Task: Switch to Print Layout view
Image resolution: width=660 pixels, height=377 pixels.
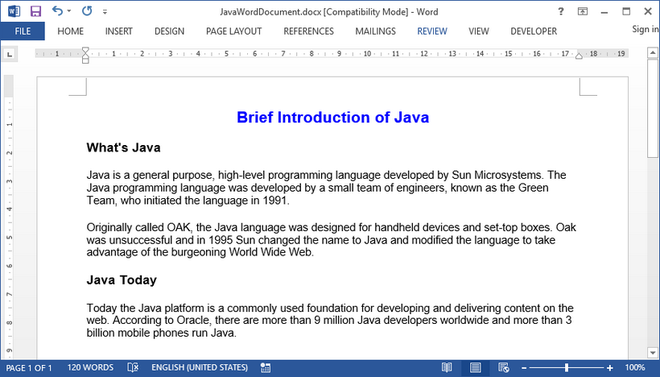Action: (475, 367)
